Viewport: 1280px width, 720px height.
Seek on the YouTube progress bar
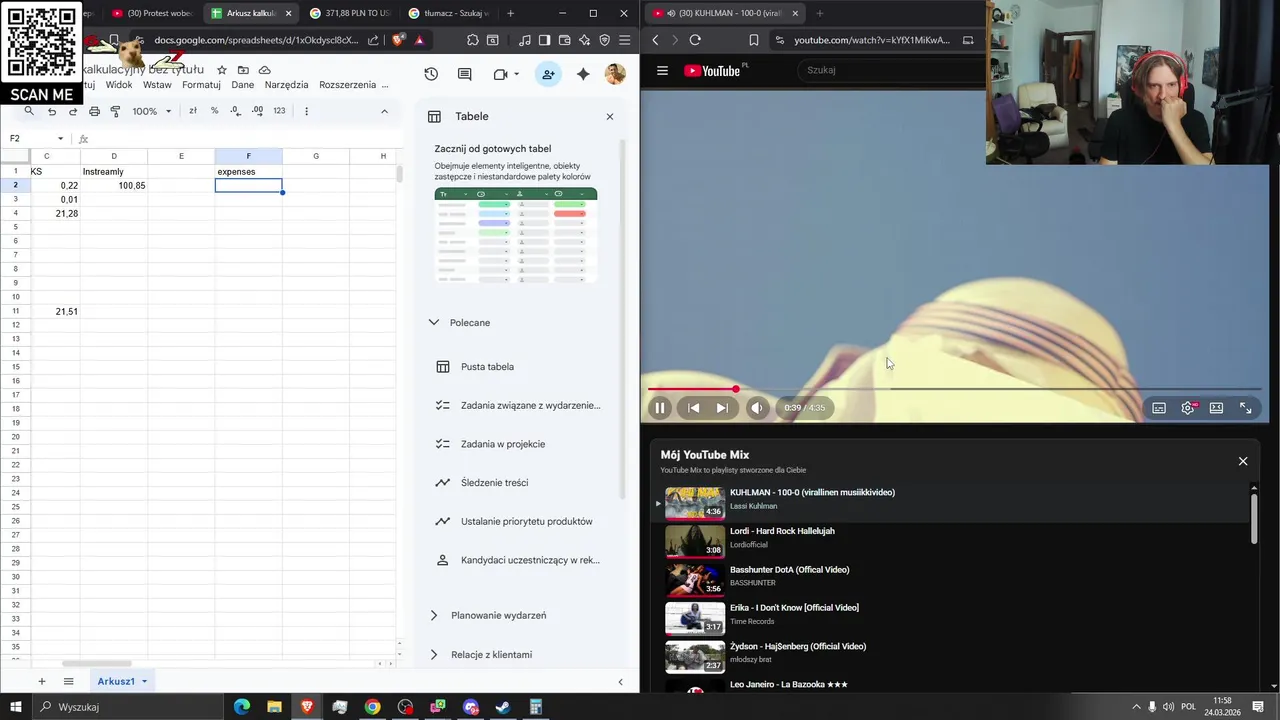954,389
